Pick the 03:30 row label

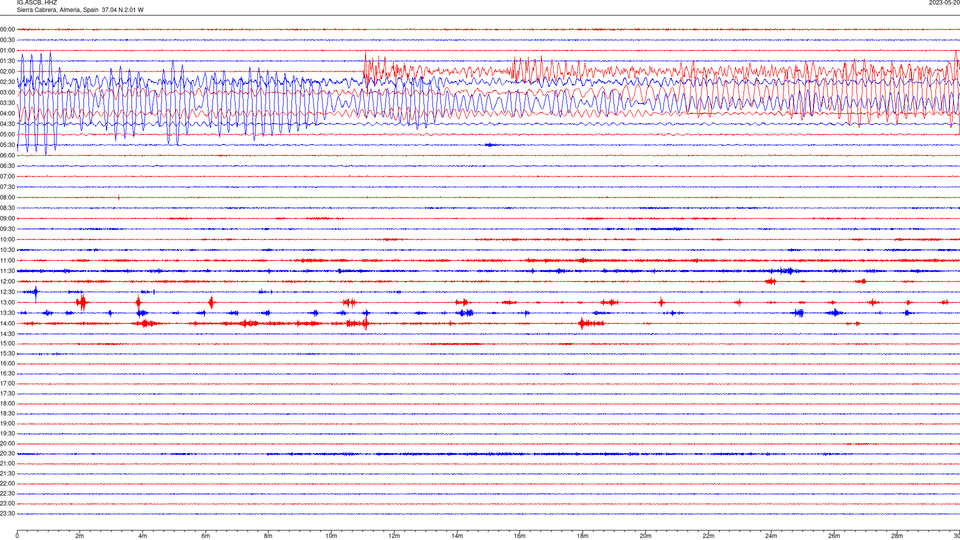7,103
